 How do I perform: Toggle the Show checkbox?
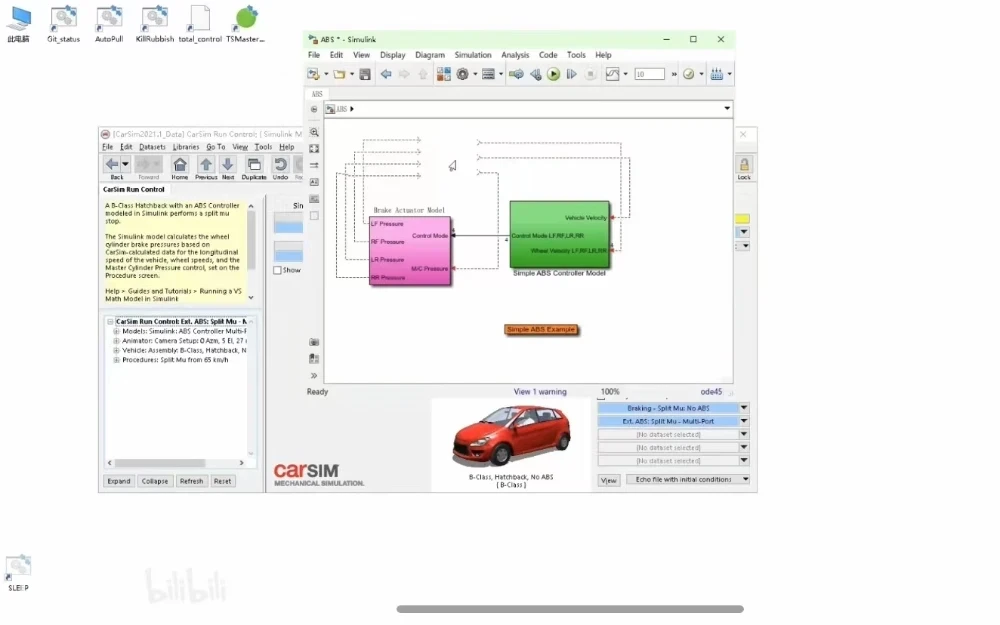[x=277, y=270]
